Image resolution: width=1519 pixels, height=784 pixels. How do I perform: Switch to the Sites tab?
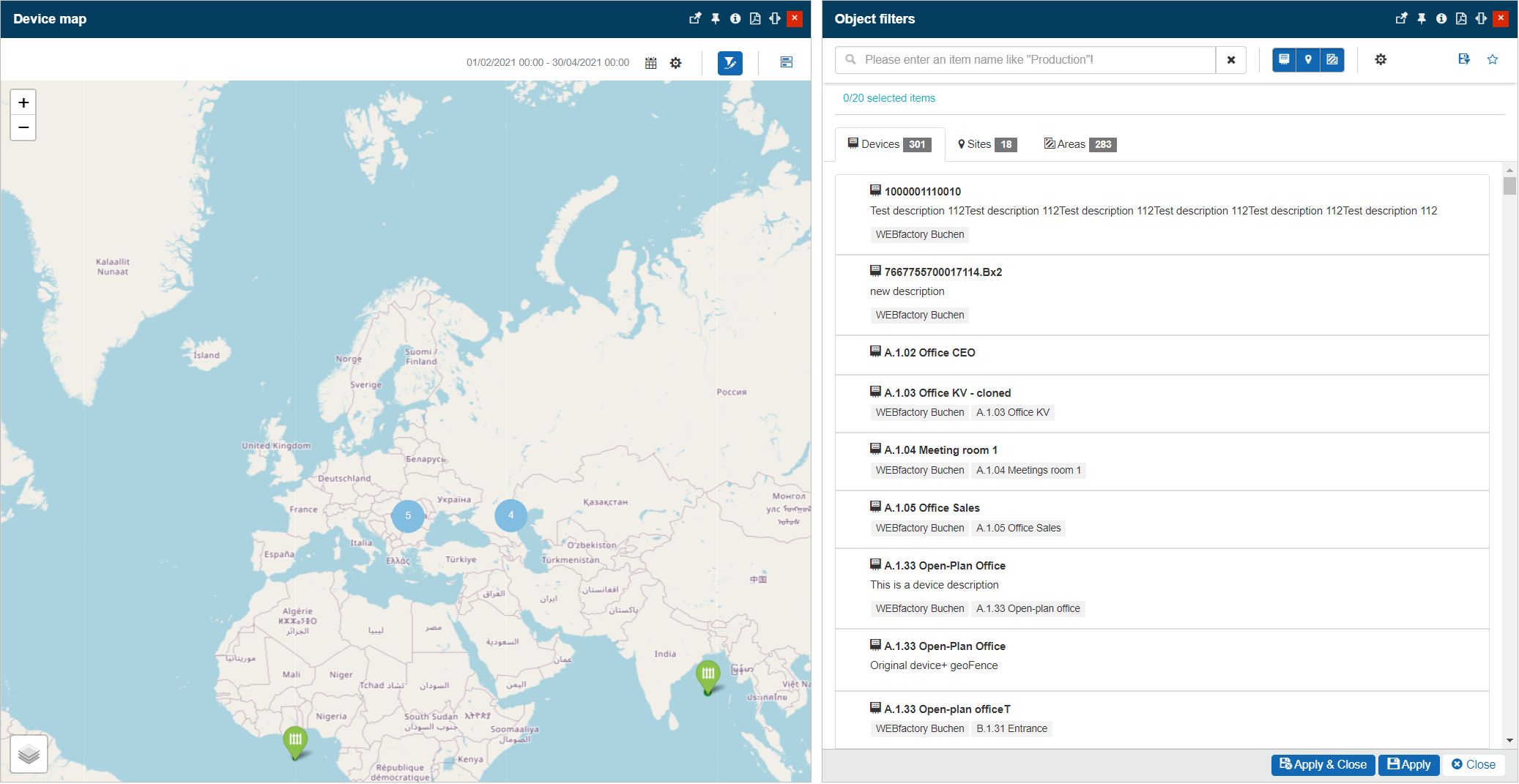pyautogui.click(x=986, y=144)
